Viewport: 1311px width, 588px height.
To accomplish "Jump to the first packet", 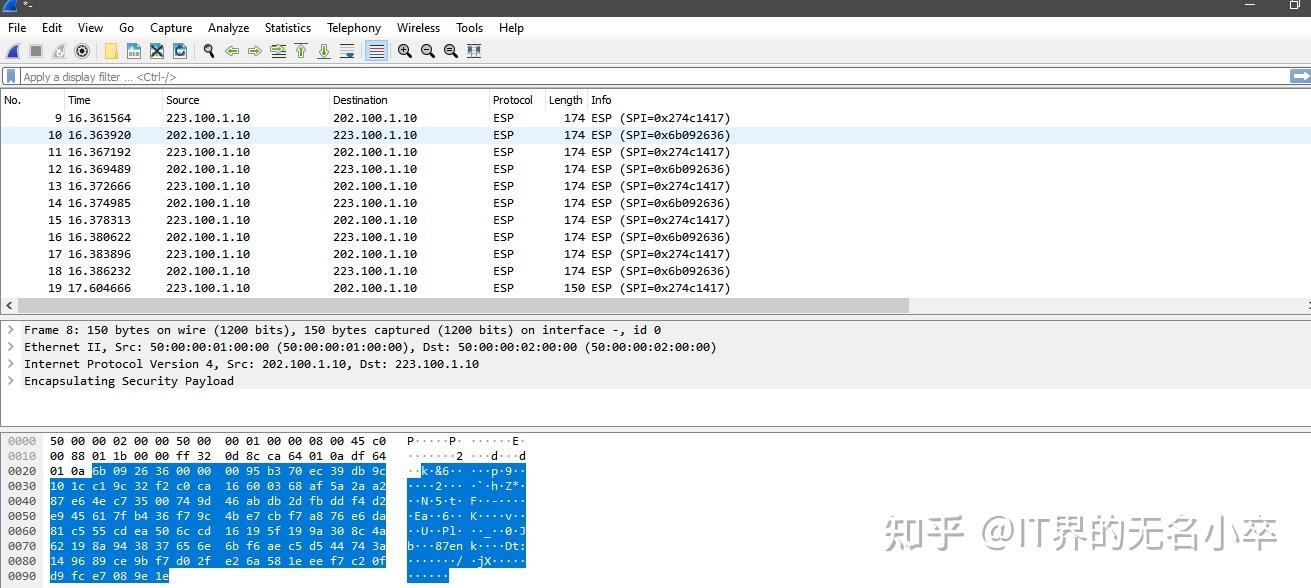I will 301,51.
